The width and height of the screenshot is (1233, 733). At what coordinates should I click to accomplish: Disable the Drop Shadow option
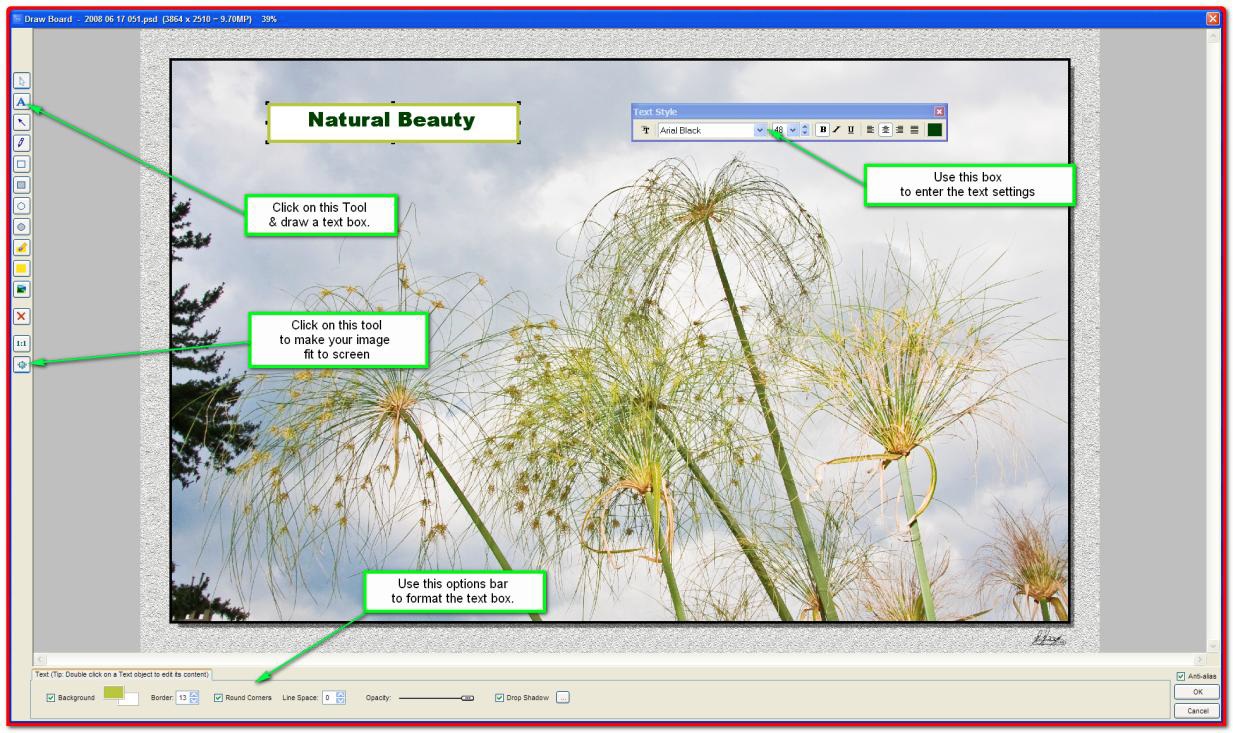tap(500, 698)
